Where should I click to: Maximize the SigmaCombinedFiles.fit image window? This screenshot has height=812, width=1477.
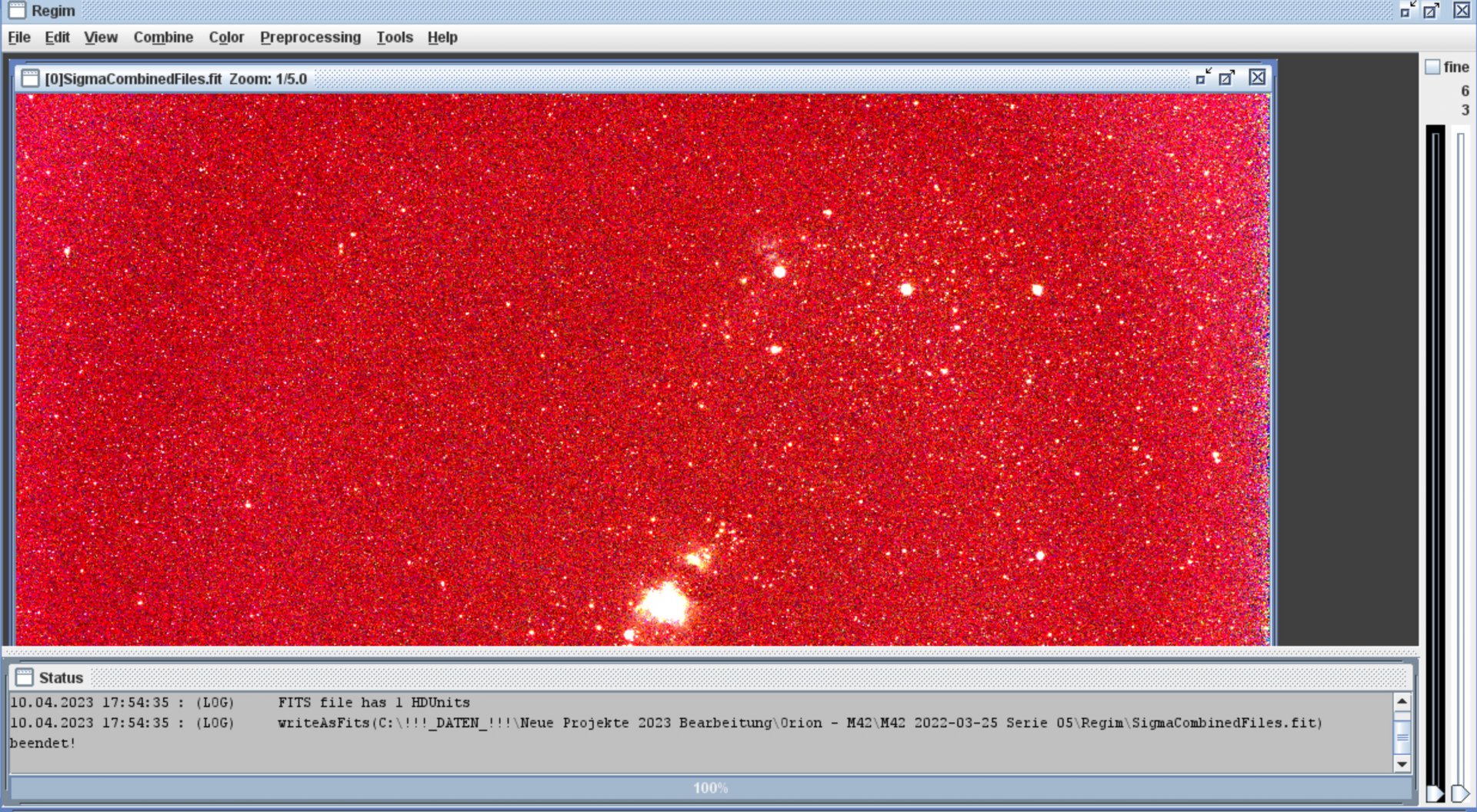1227,77
